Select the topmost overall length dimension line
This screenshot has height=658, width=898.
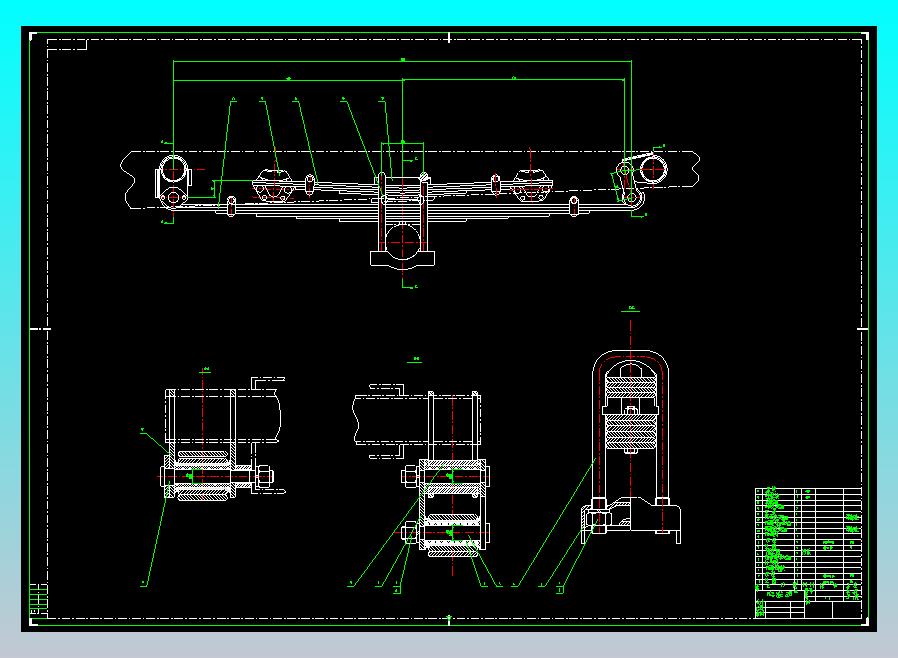click(x=402, y=61)
